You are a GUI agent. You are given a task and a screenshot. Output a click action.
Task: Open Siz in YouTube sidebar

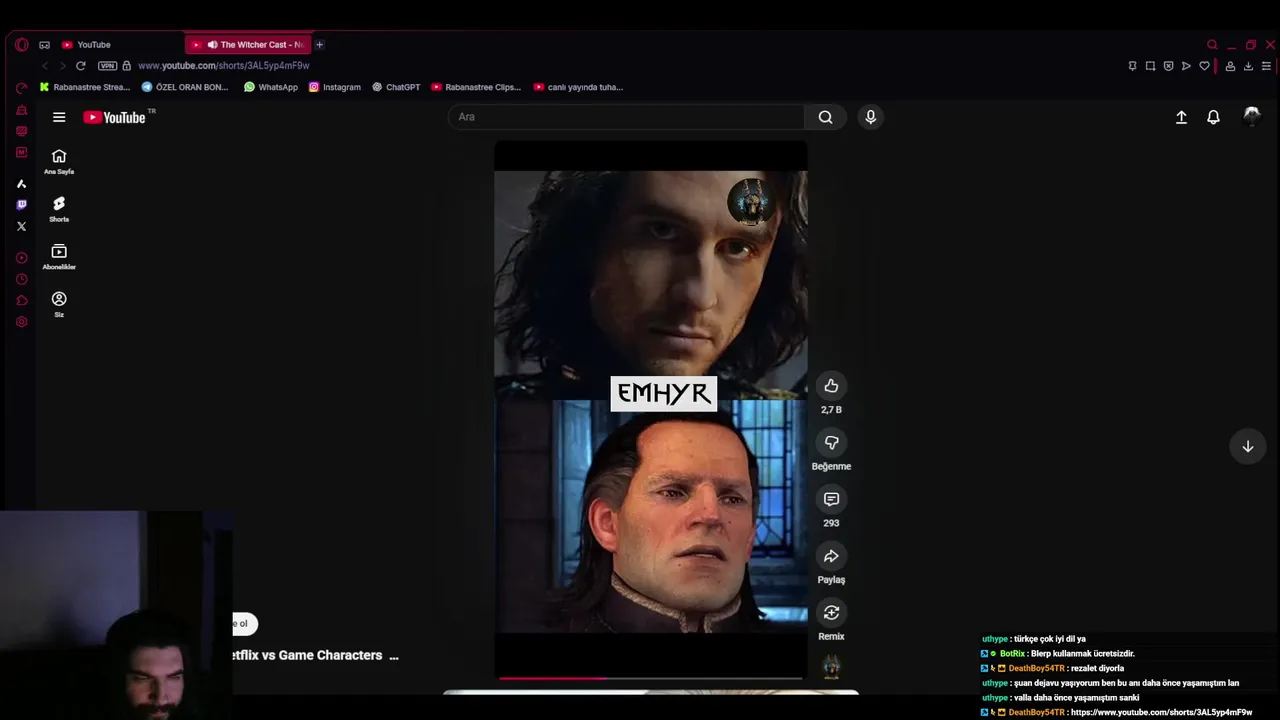(x=59, y=305)
